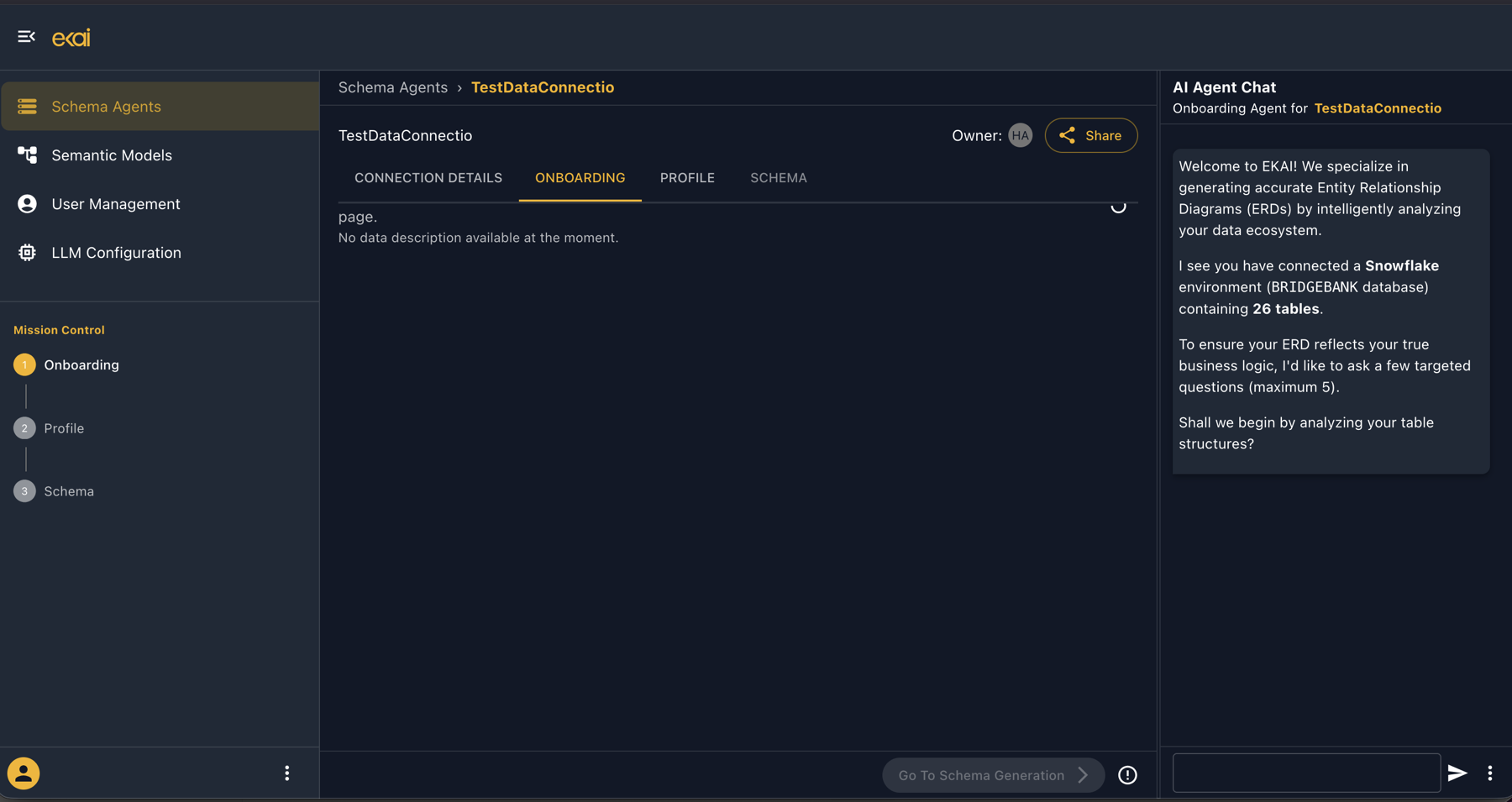Switch to the Onboarding tab

tap(580, 178)
